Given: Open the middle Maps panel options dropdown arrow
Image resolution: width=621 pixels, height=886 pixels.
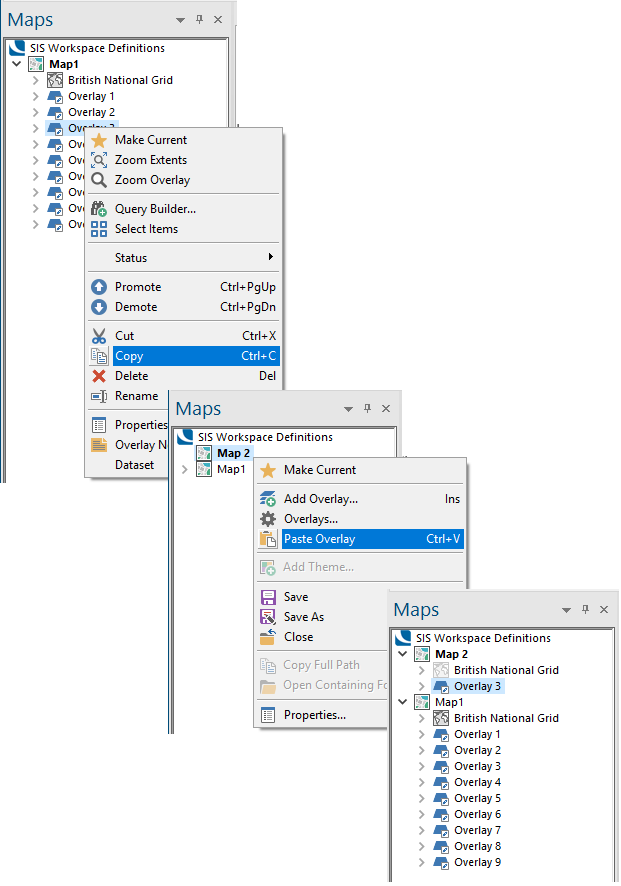Looking at the screenshot, I should 348,409.
